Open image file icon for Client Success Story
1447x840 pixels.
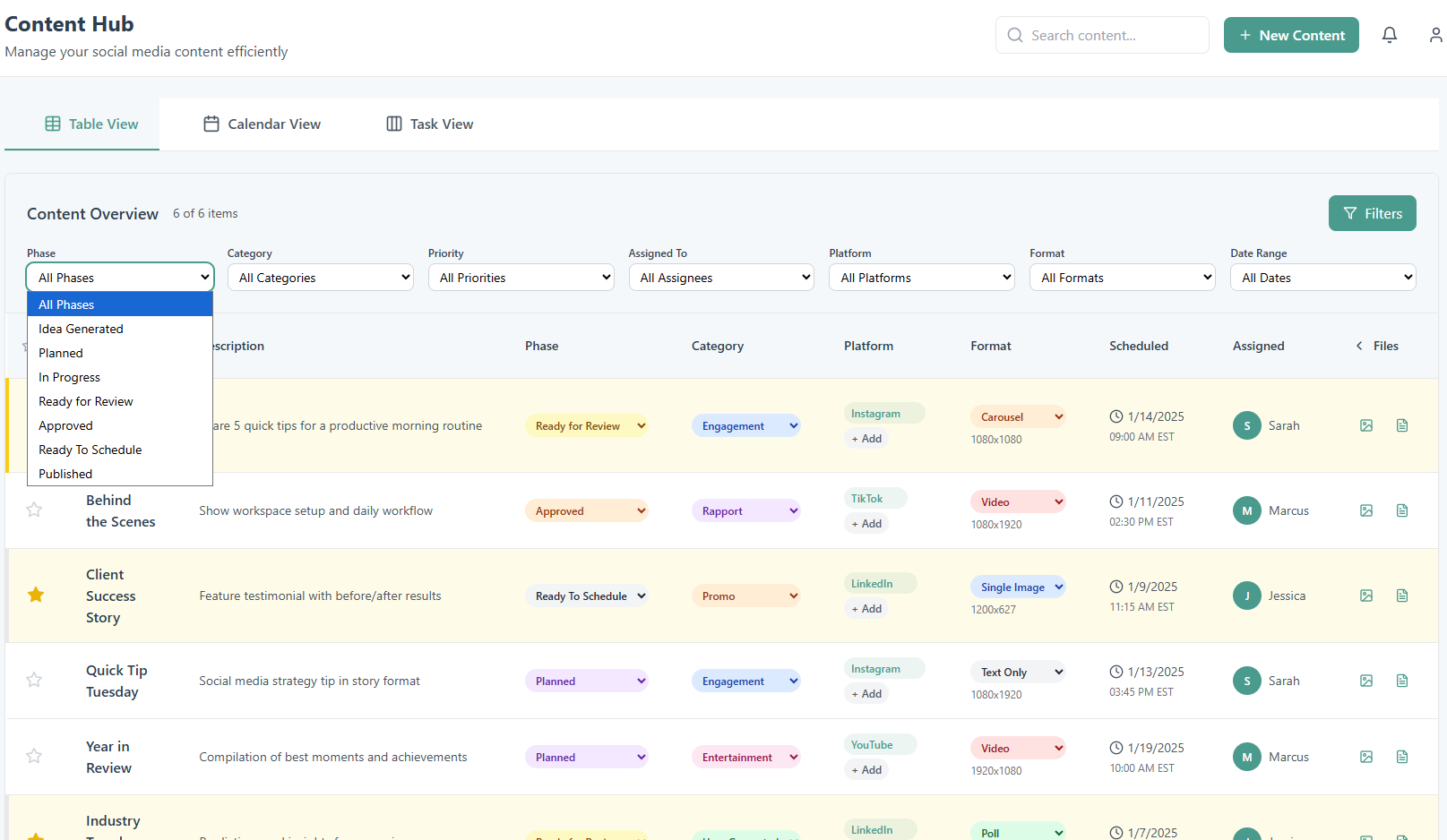(x=1366, y=596)
